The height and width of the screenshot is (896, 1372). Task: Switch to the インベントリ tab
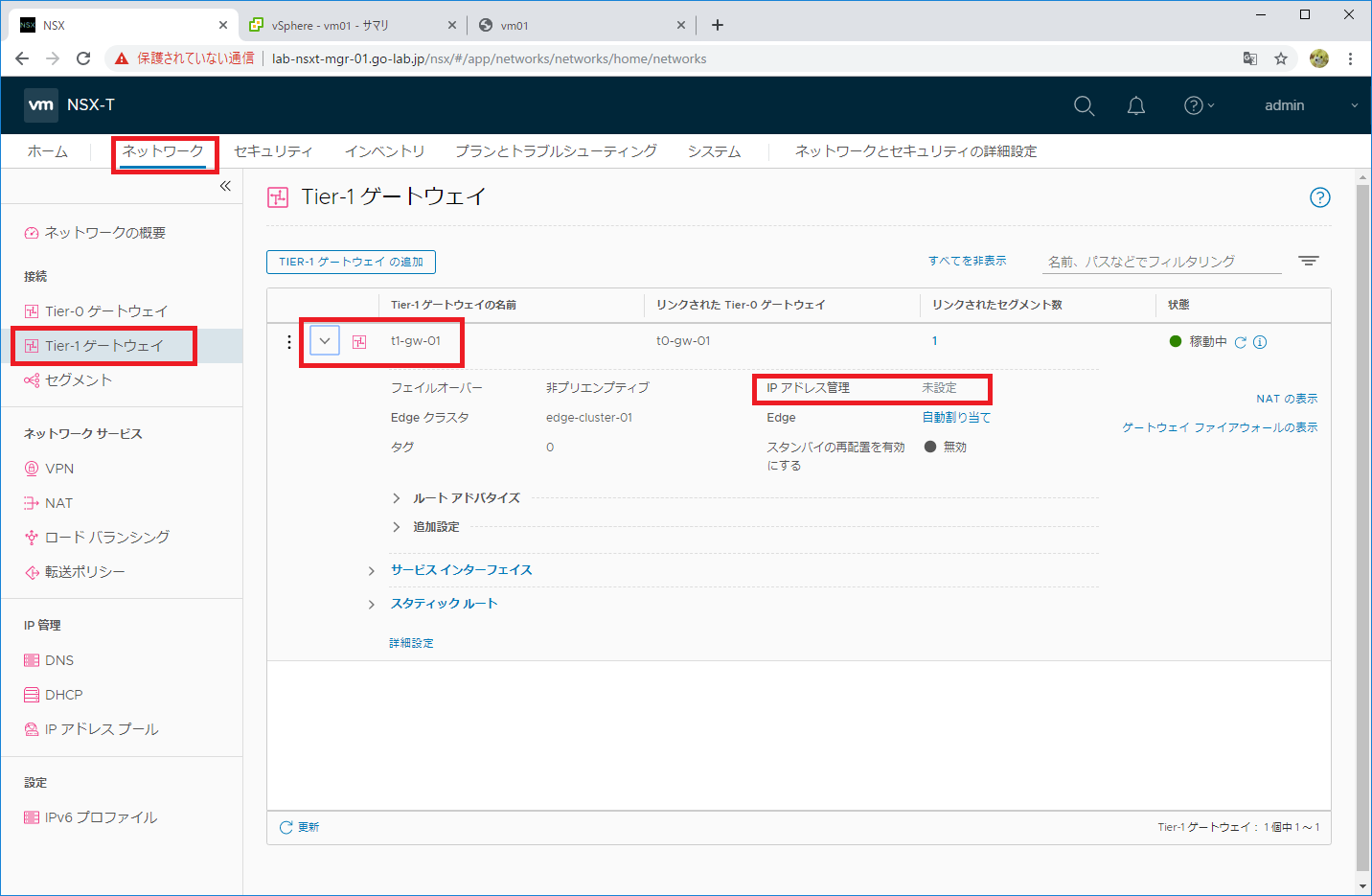(384, 151)
